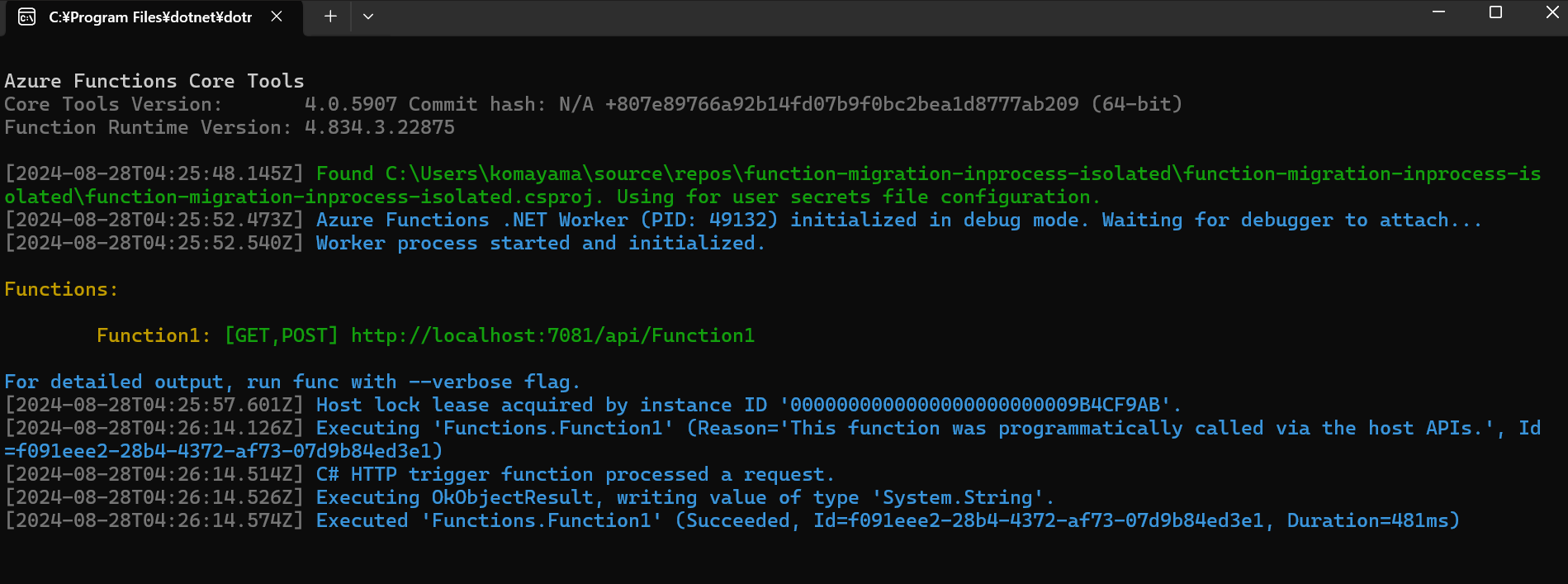Click the Function Runtime Version 4.834.3.22875
Viewport: 1568px width, 584px height.
(x=380, y=127)
